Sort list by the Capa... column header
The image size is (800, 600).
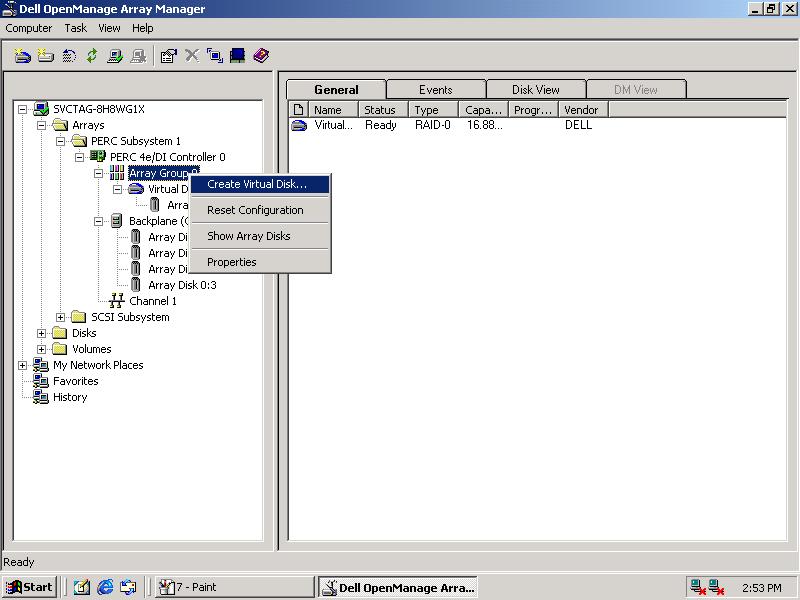(484, 110)
